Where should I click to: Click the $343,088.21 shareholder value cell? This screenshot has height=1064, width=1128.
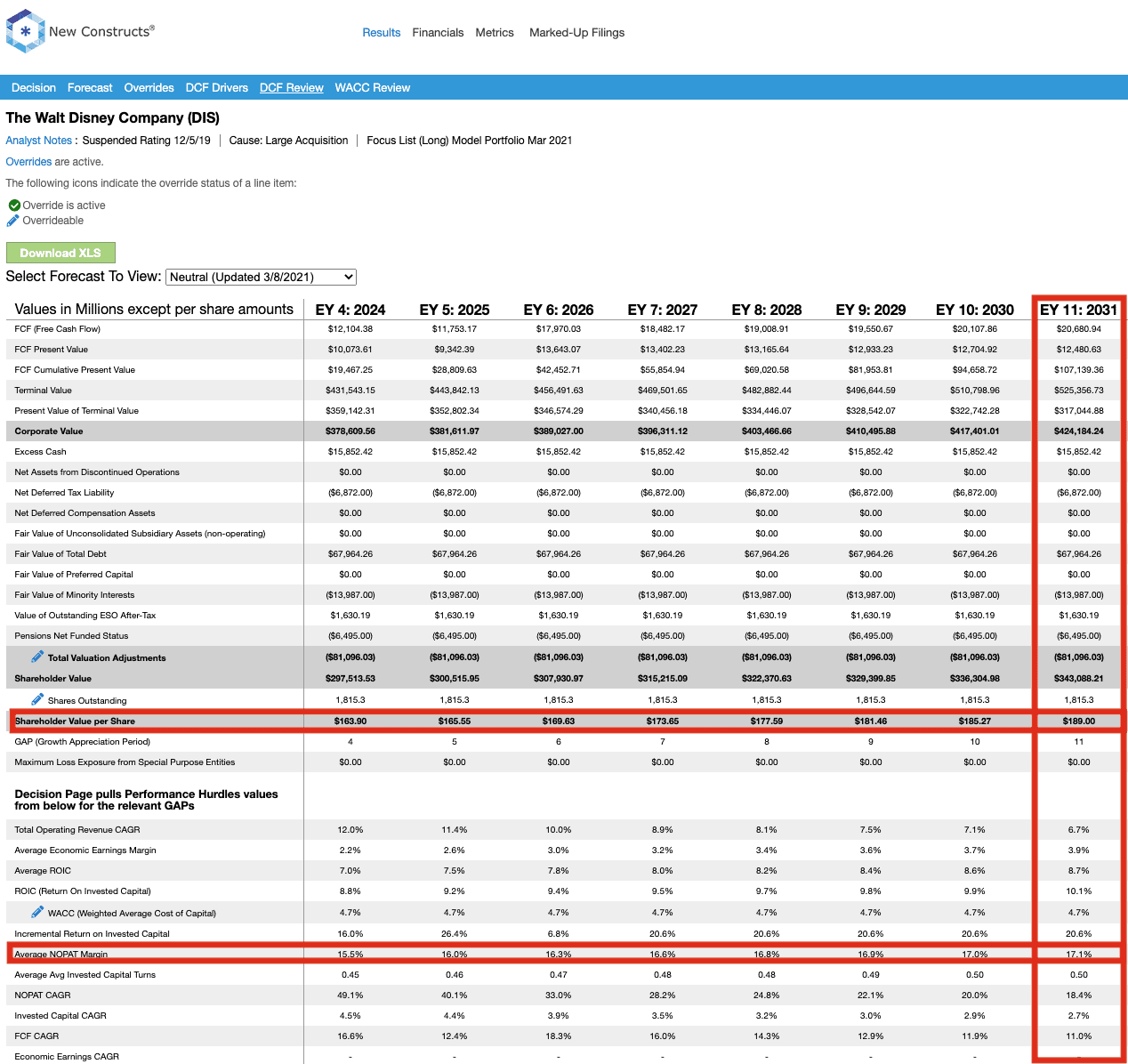(1079, 679)
